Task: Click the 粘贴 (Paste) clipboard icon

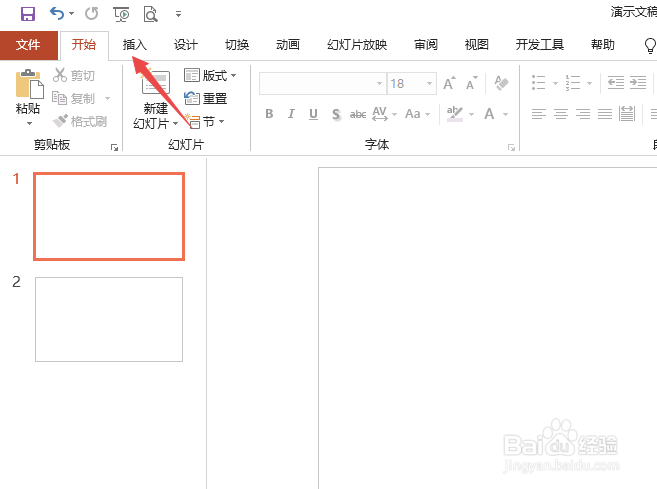Action: [28, 84]
